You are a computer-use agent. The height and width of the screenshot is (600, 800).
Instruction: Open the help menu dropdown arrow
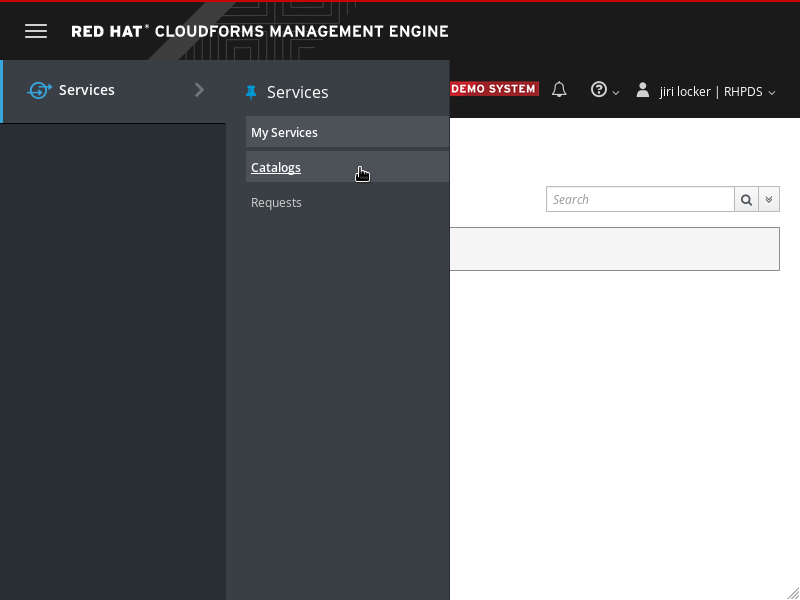click(616, 92)
